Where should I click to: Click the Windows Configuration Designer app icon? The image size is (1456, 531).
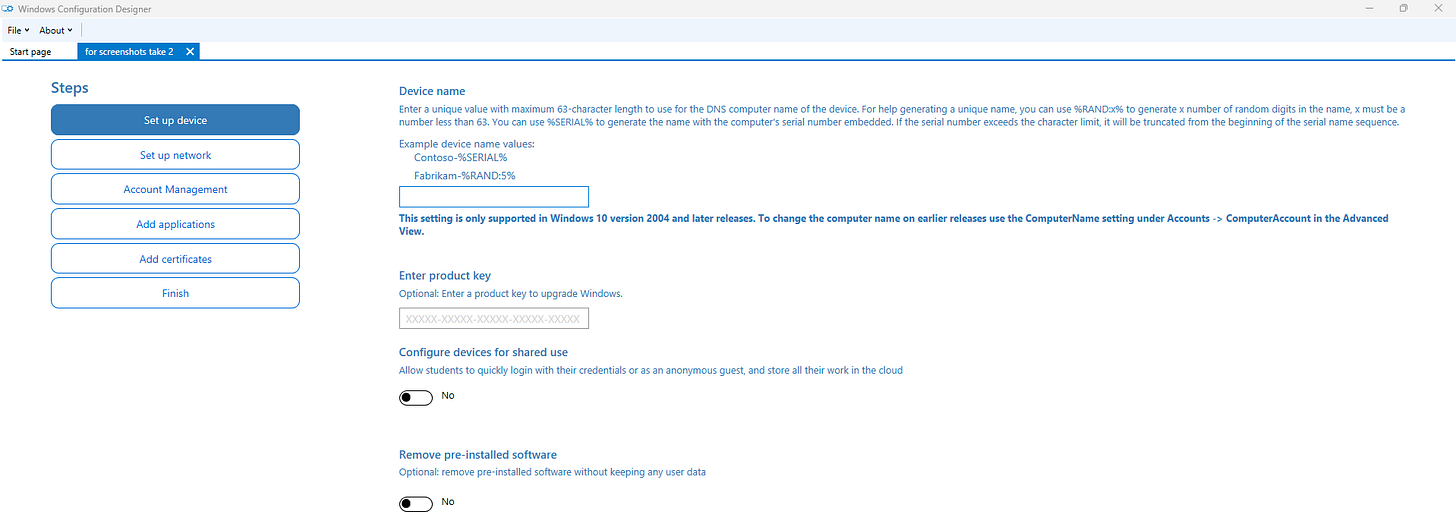9,9
